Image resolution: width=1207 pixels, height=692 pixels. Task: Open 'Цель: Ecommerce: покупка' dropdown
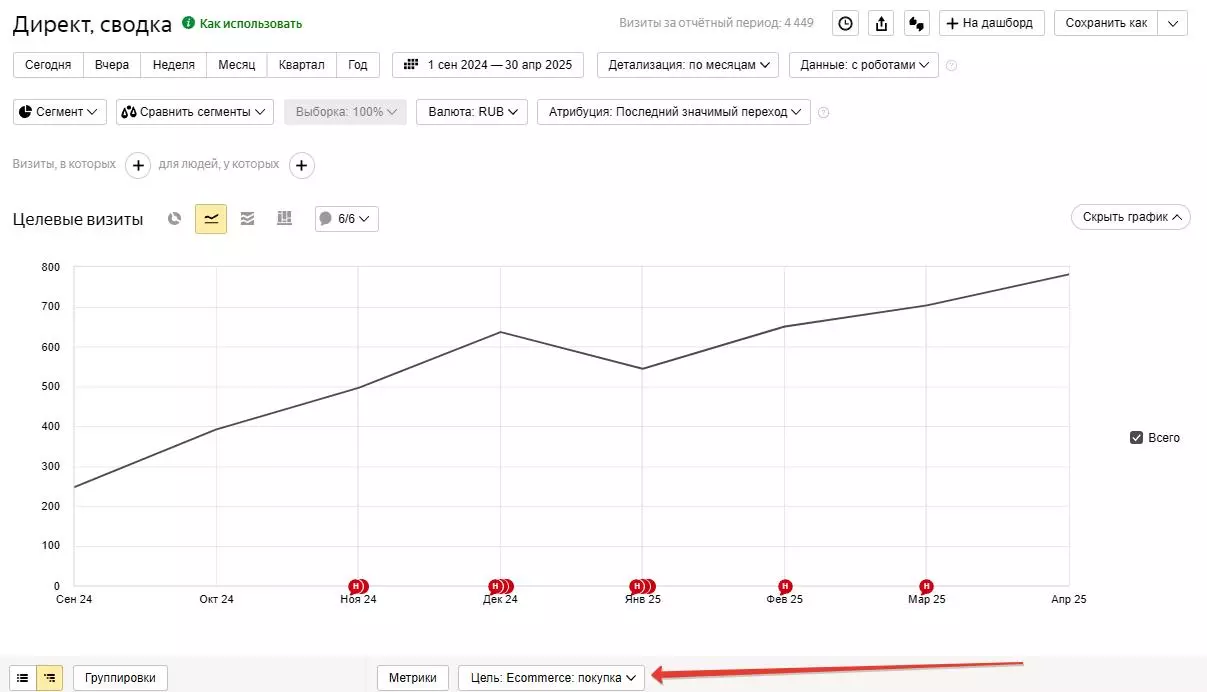pos(551,678)
